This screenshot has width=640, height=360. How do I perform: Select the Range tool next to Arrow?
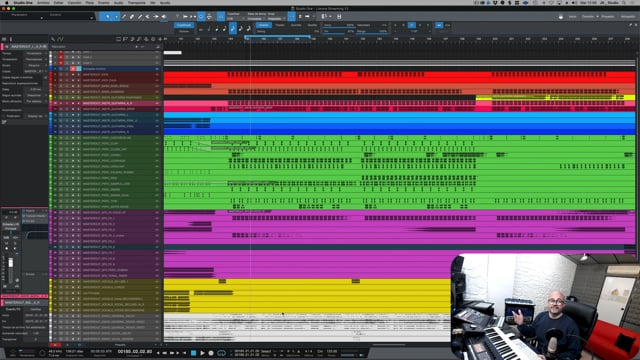point(116,17)
